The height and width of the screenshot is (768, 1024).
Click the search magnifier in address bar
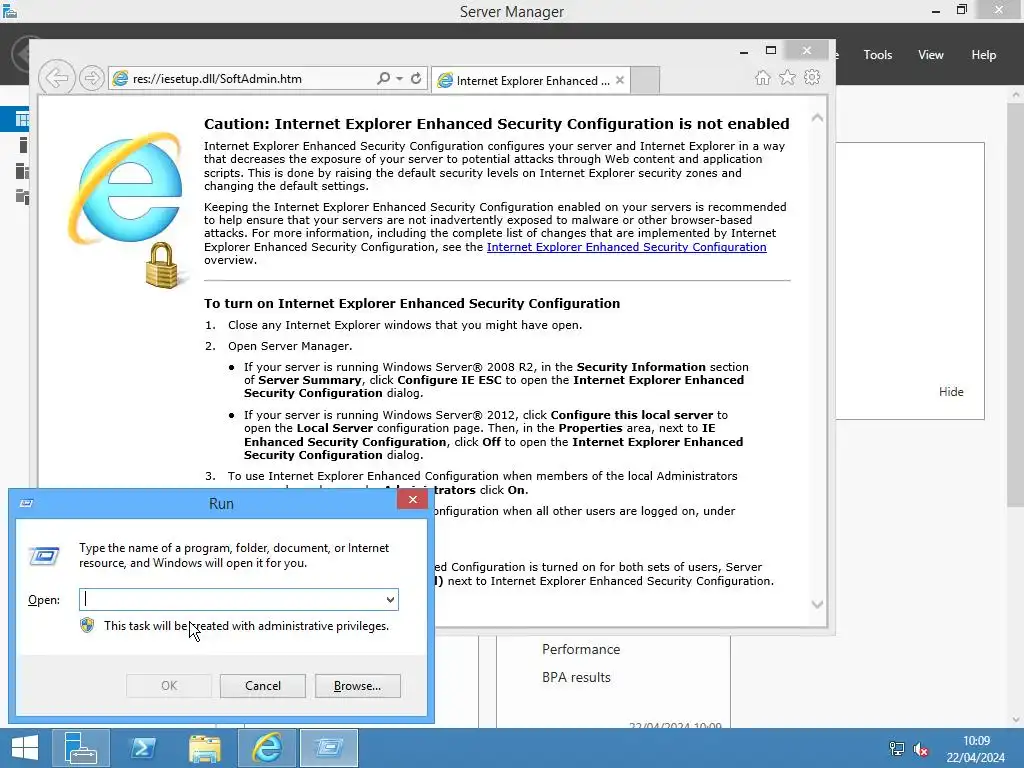(383, 78)
